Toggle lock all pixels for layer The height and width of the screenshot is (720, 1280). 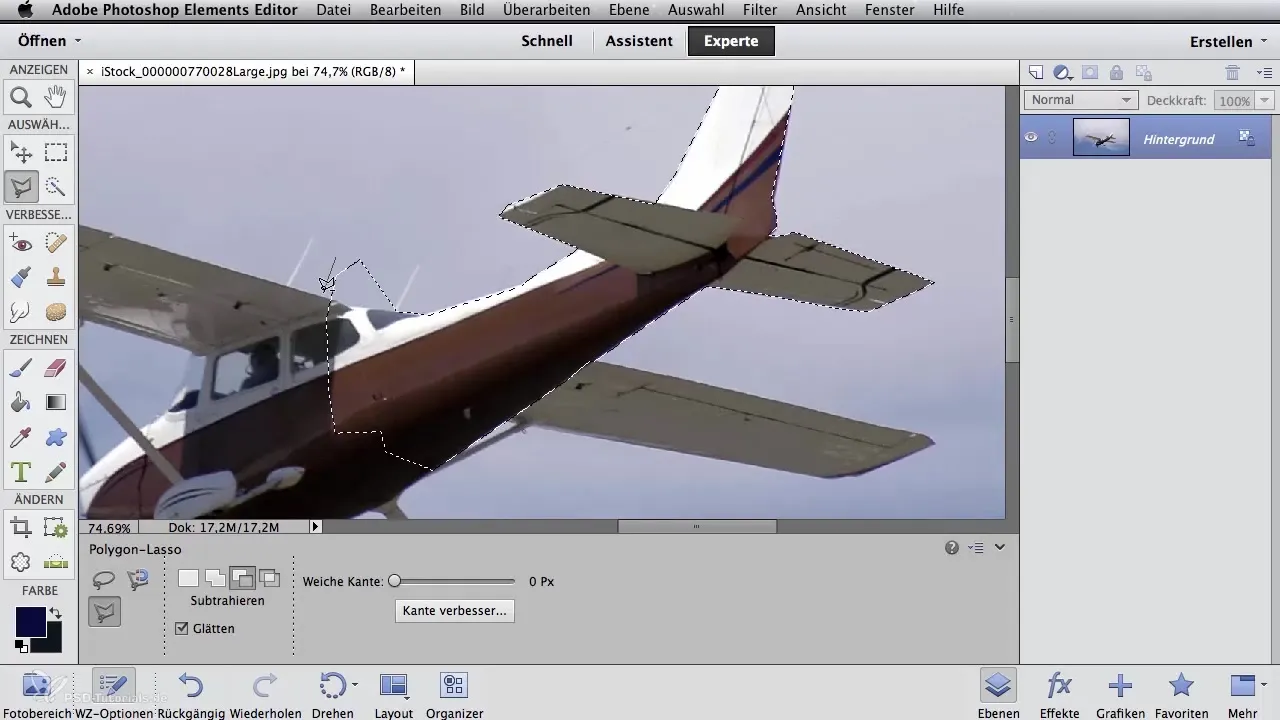click(x=1116, y=72)
